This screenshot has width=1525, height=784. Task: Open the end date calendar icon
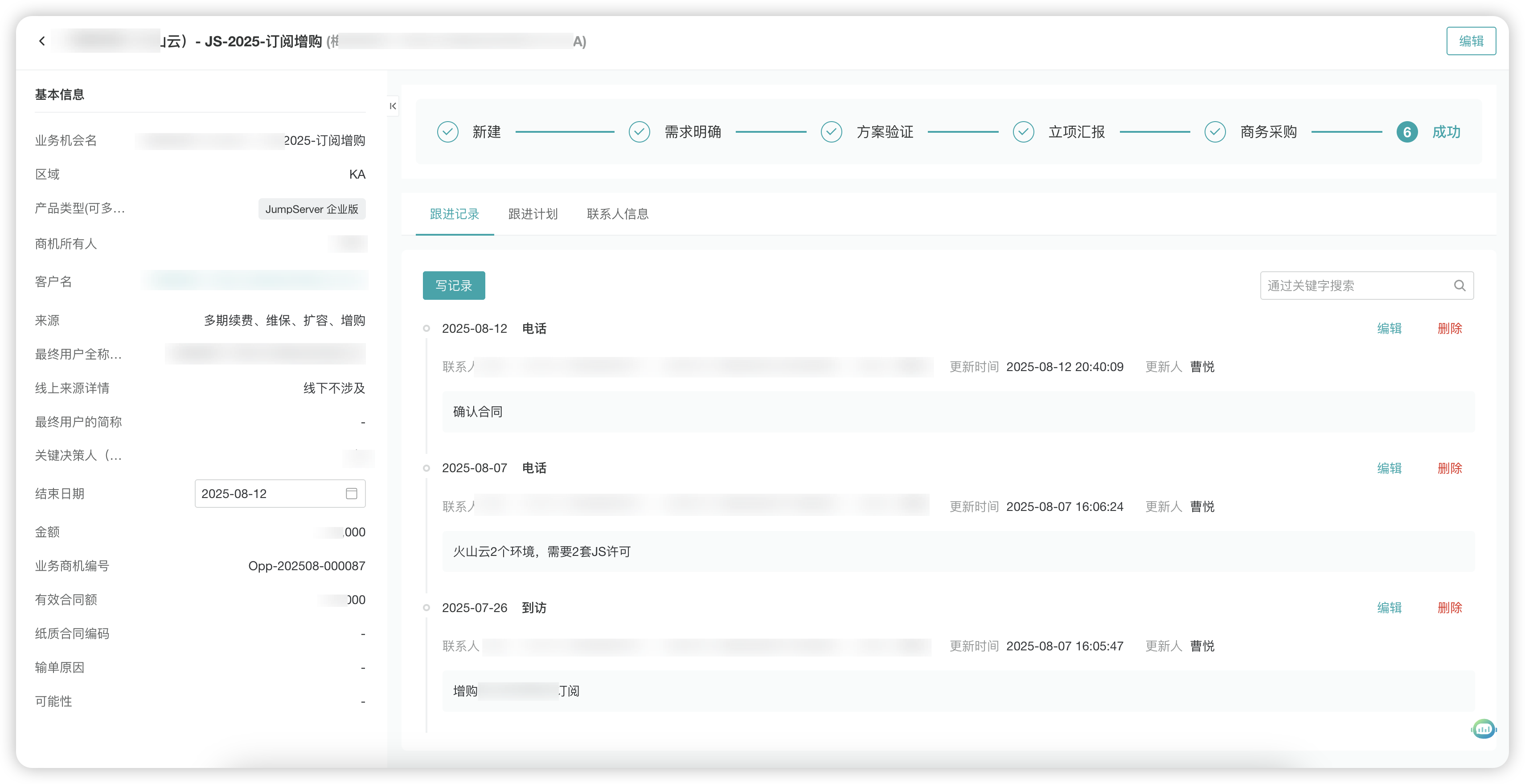pos(351,494)
